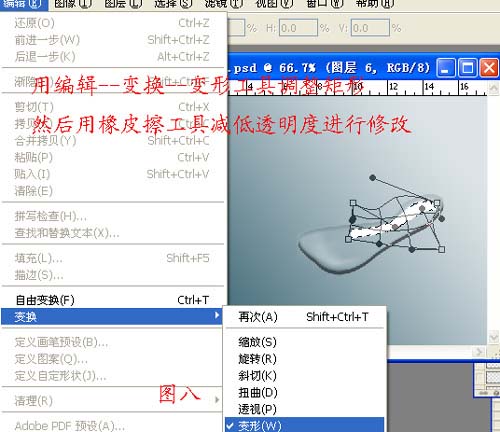500x432 pixels.
Task: Choose 再次(A) in the transform submenu
Action: point(305,317)
